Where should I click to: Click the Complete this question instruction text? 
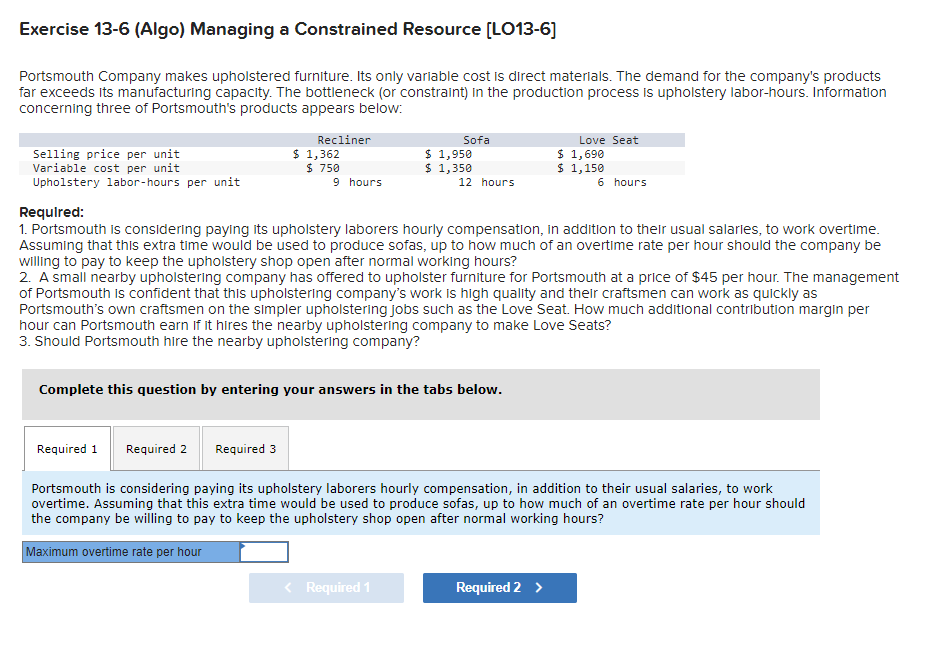point(270,390)
